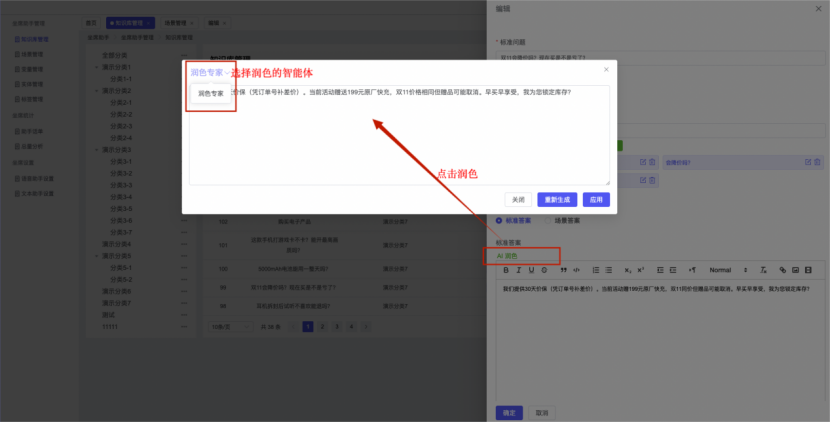Viewport: 830px width, 422px height.
Task: Select the 场景答案 radio button
Action: (546, 220)
